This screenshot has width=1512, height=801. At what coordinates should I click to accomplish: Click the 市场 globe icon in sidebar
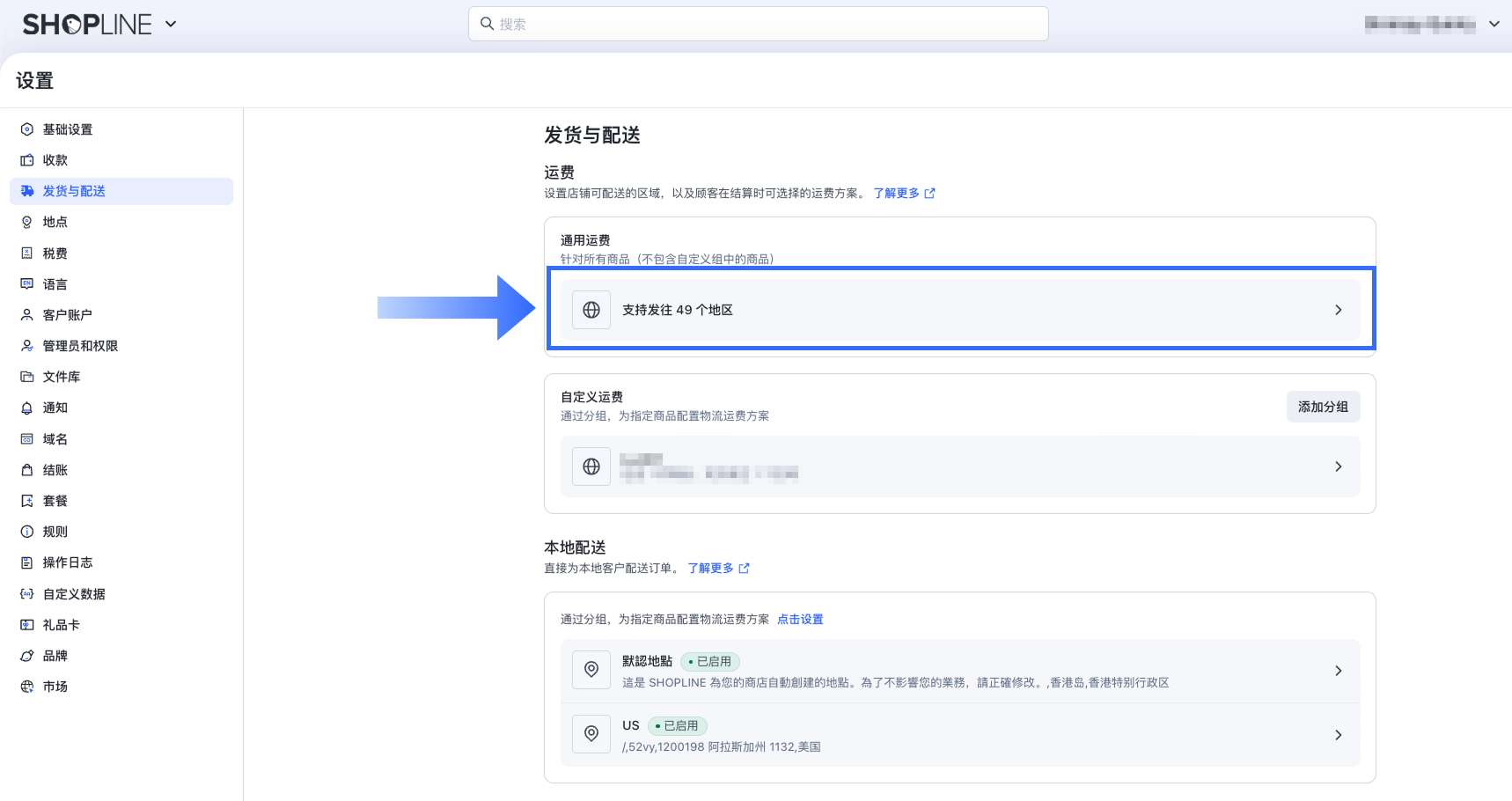pyautogui.click(x=27, y=687)
